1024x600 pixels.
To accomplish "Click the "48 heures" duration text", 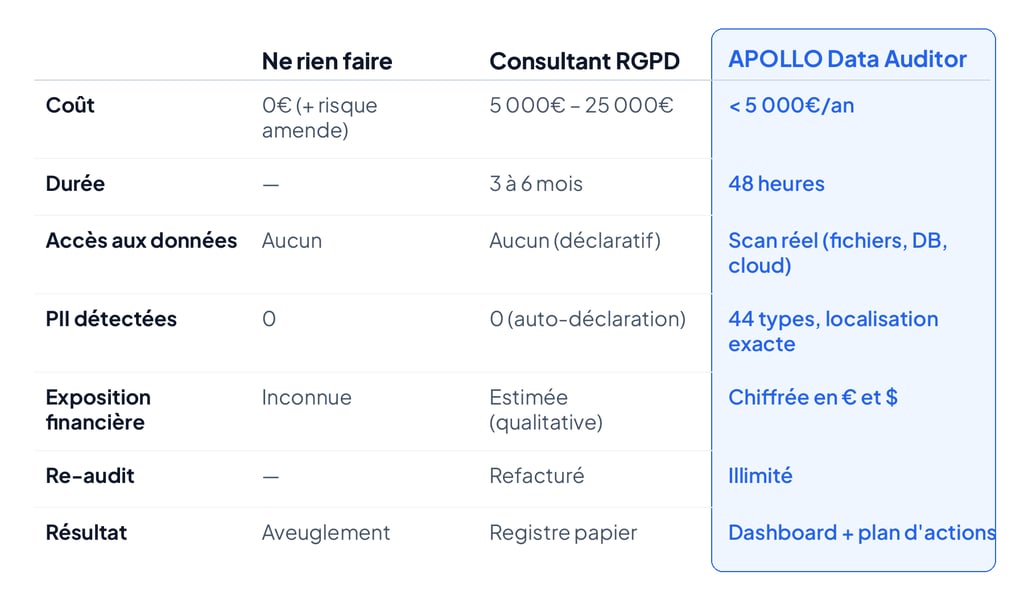I will (776, 184).
